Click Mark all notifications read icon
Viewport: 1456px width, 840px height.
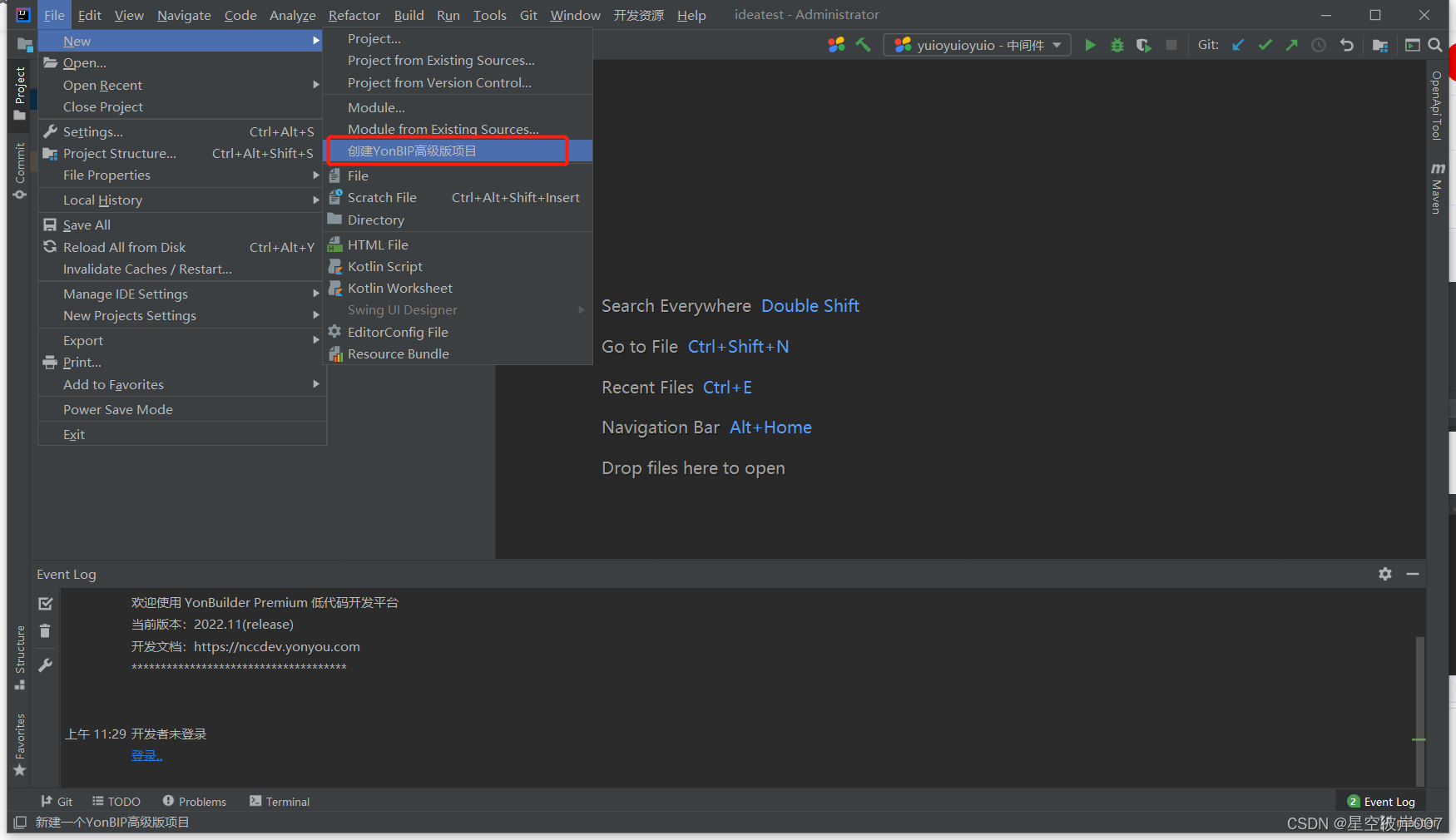click(x=46, y=604)
